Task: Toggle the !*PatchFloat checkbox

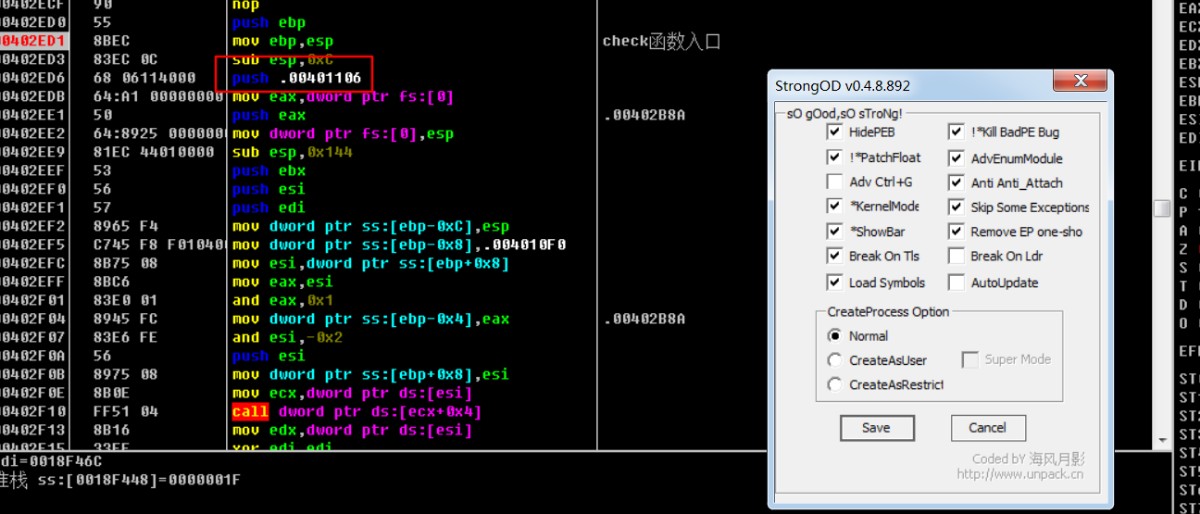Action: pos(834,157)
